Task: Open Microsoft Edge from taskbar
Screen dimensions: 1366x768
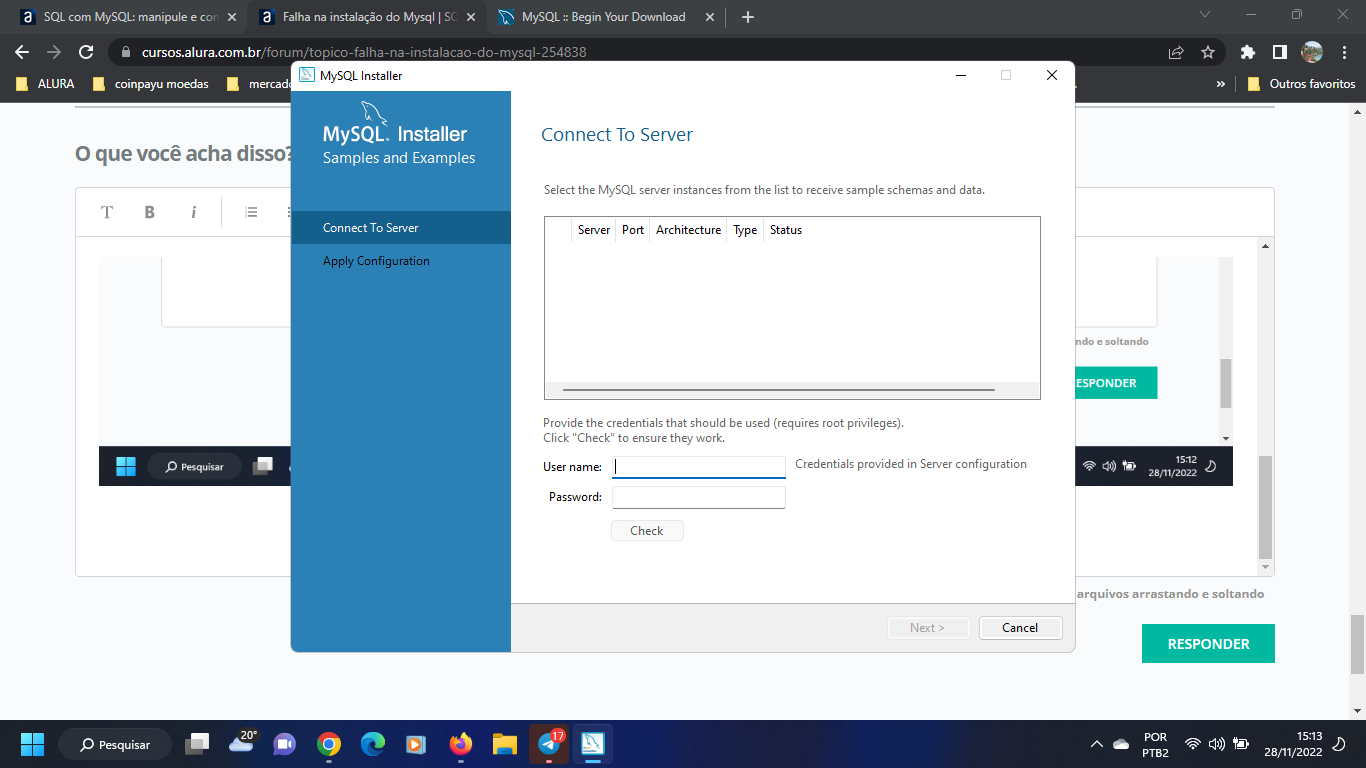Action: pyautogui.click(x=373, y=744)
